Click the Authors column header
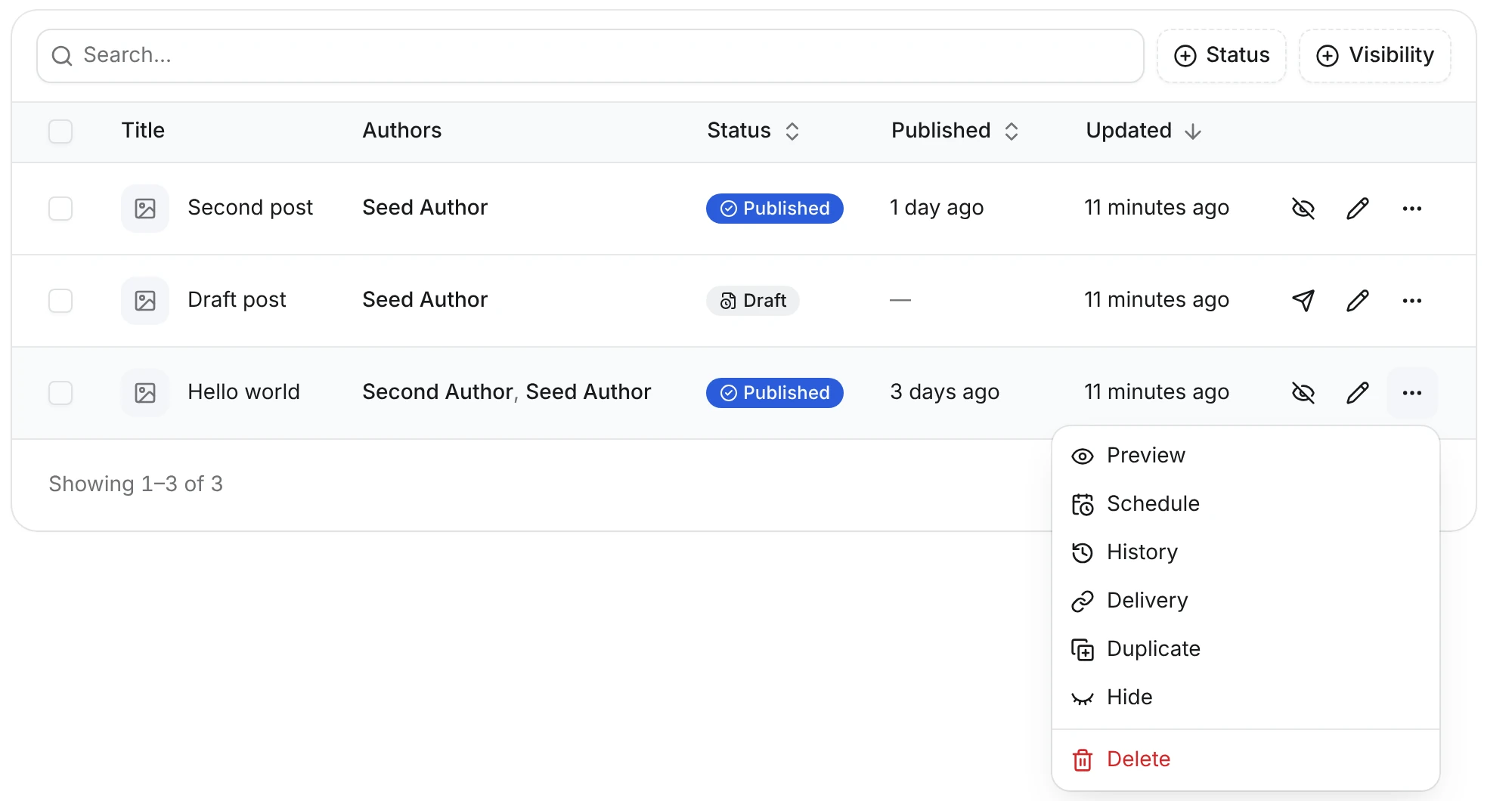 [x=402, y=131]
